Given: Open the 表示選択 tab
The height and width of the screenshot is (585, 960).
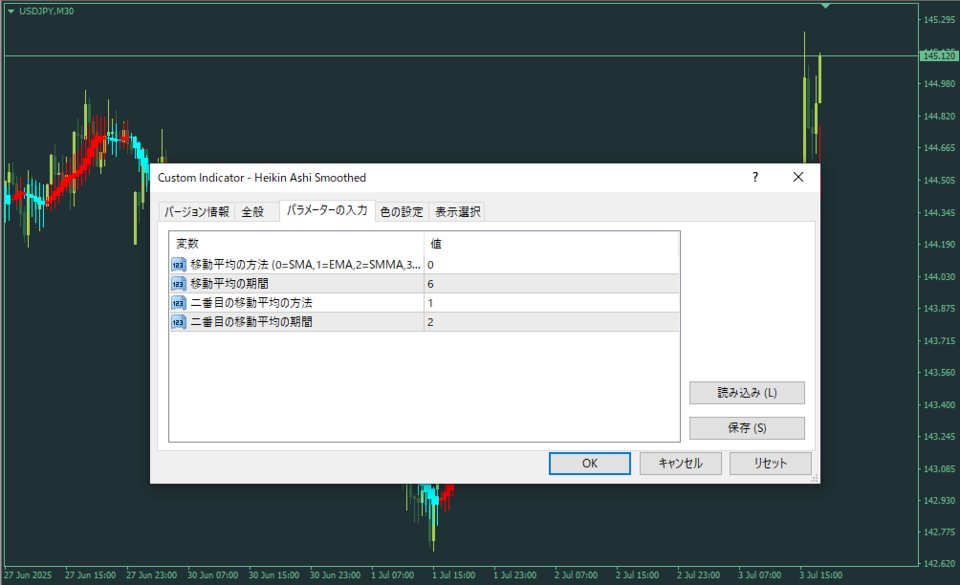Looking at the screenshot, I should tap(458, 211).
